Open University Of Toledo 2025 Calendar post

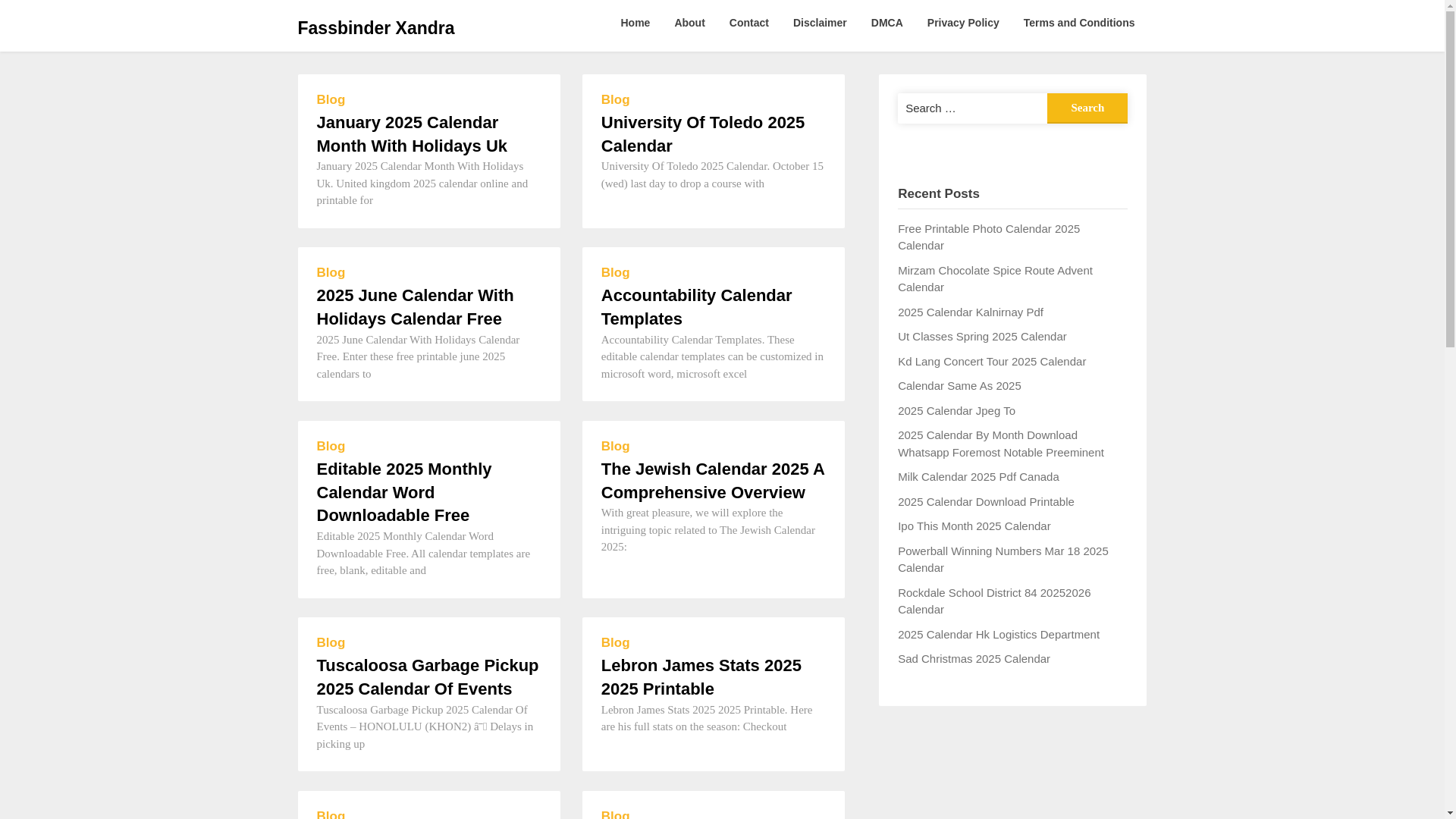pyautogui.click(x=702, y=134)
